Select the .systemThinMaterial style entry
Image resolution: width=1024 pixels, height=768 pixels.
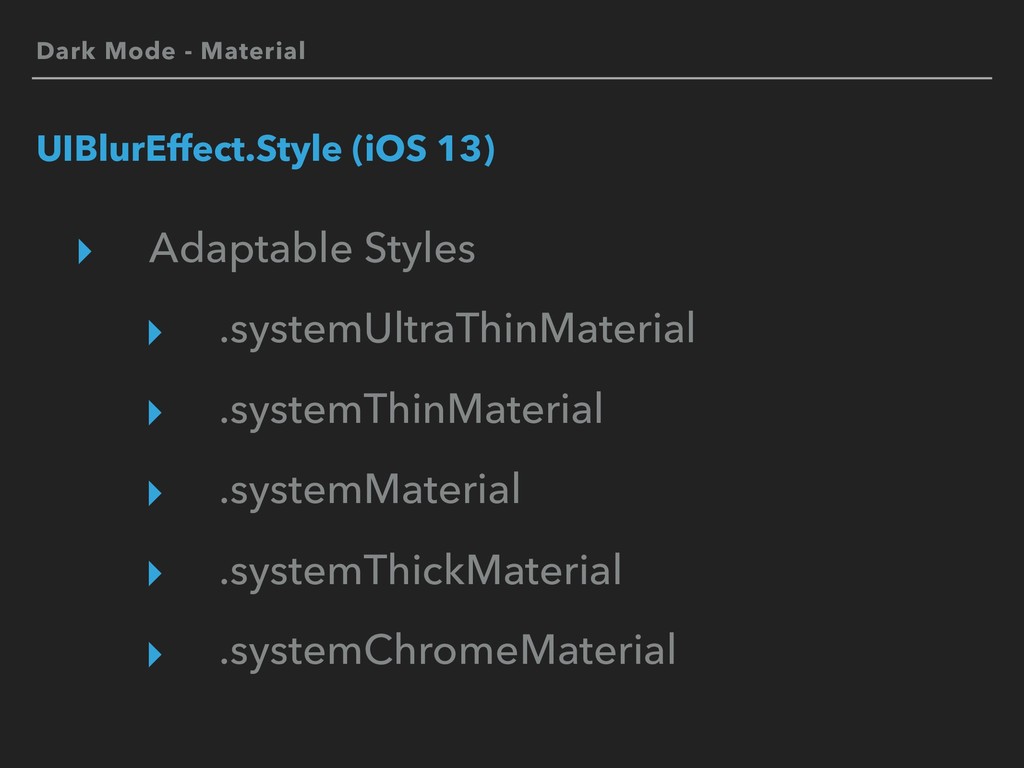411,410
